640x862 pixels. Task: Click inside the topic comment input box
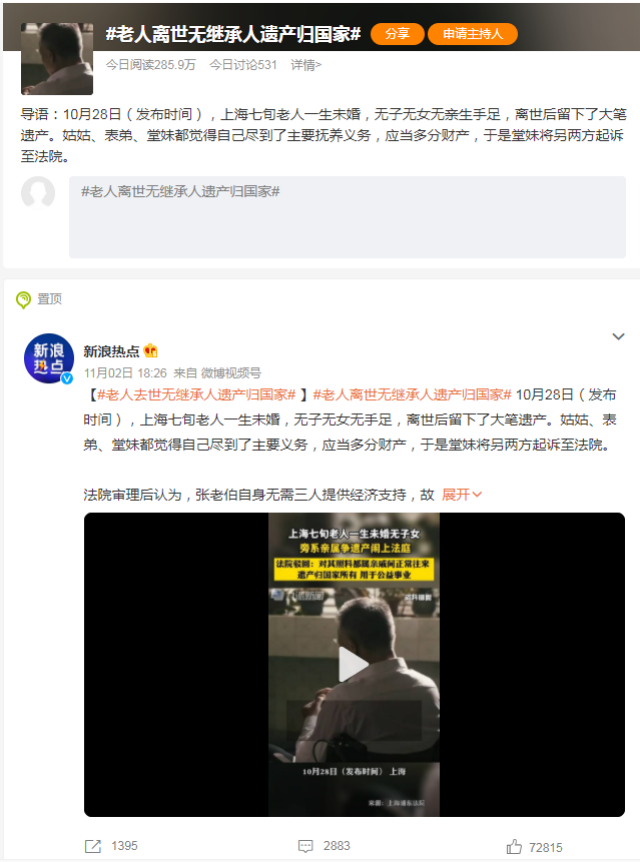click(347, 217)
